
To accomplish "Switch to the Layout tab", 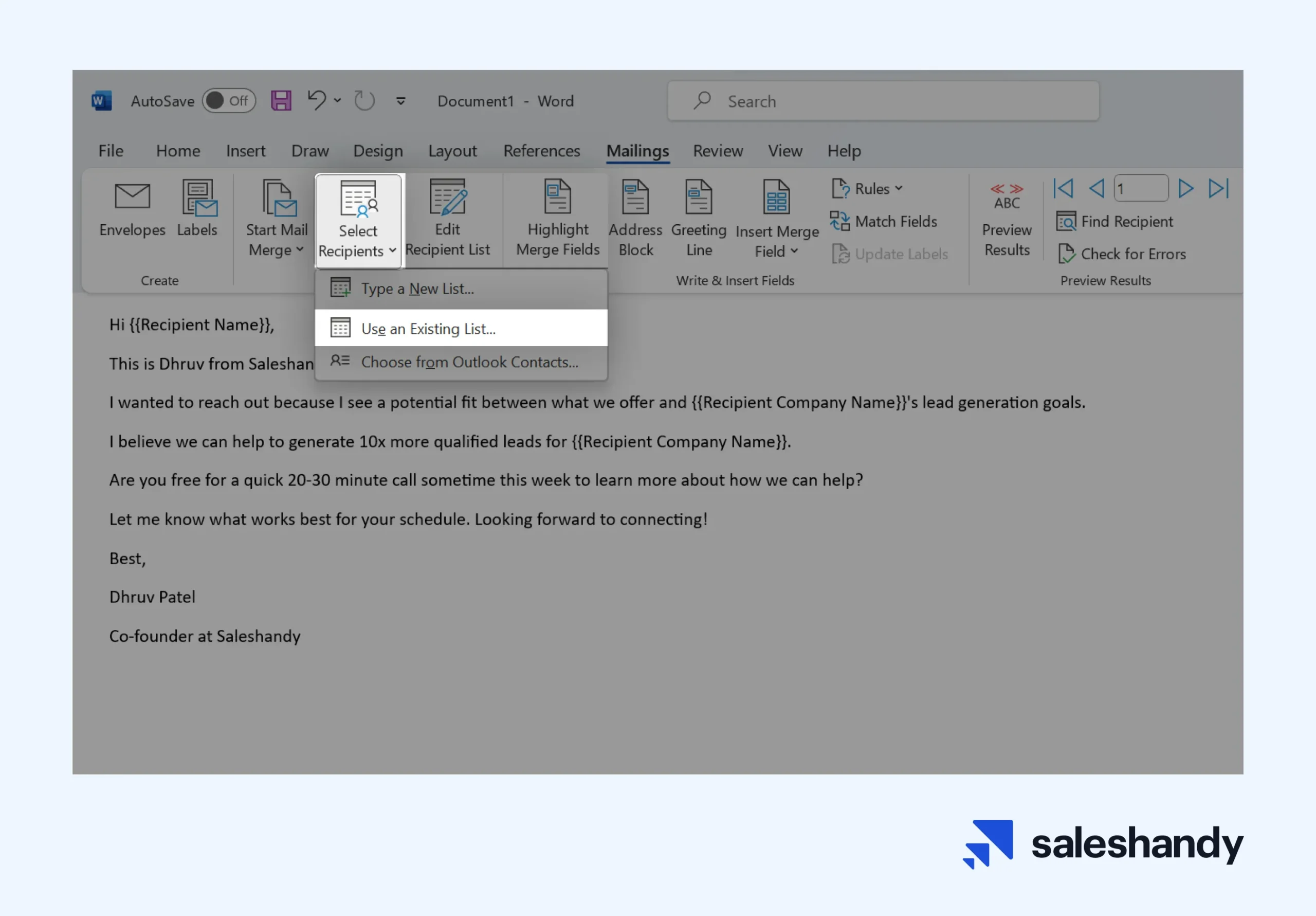I will click(x=452, y=151).
